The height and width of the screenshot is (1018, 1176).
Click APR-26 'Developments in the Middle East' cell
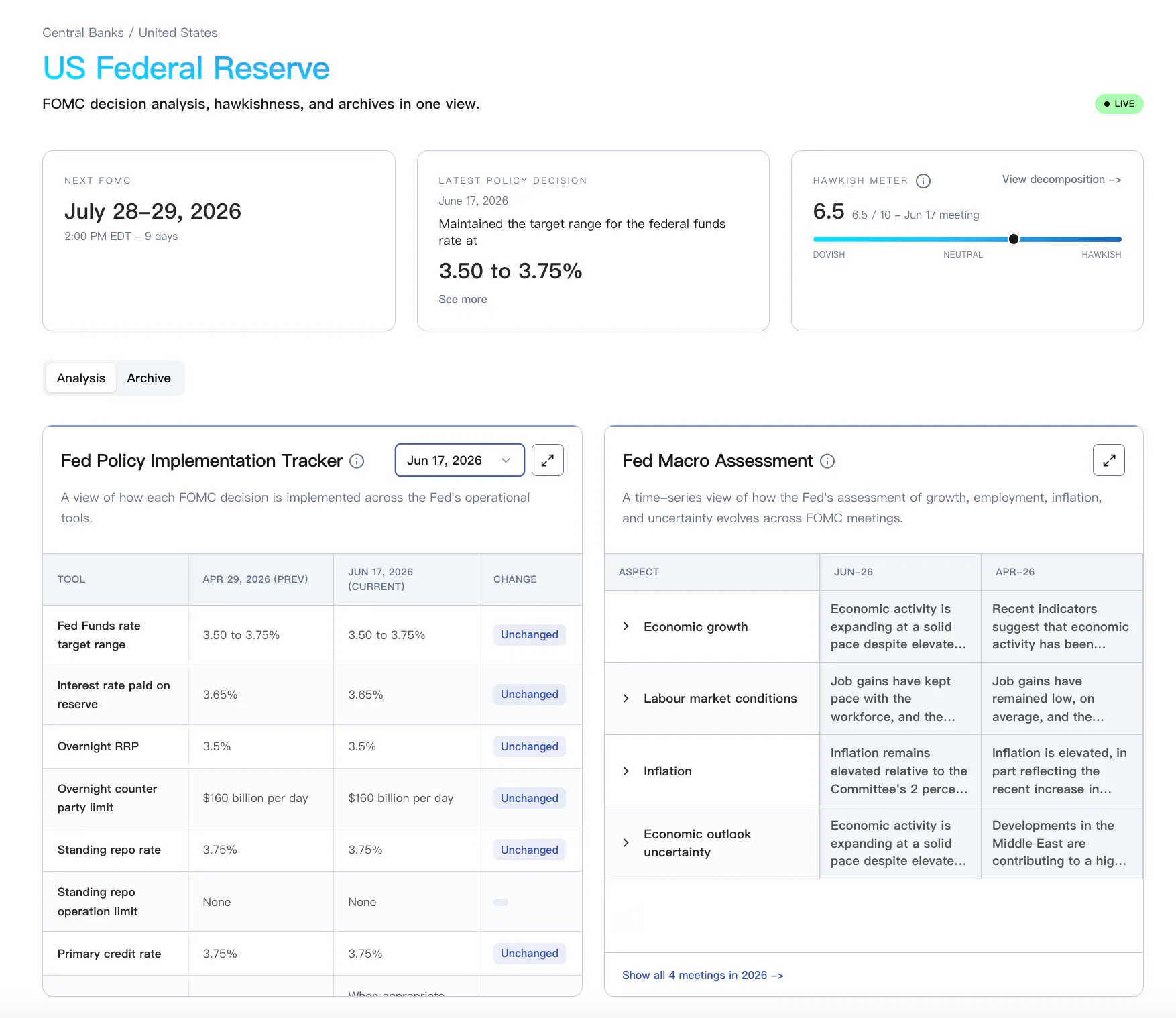[1062, 843]
